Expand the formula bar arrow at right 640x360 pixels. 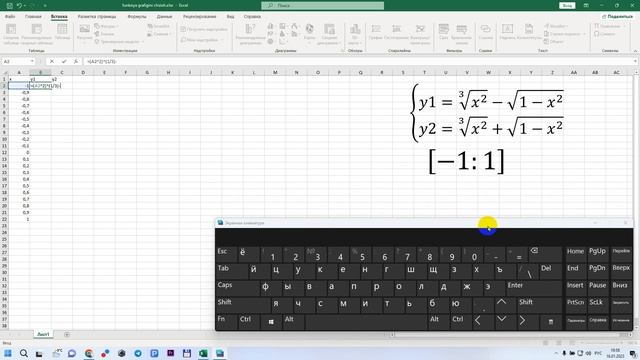pyautogui.click(x=636, y=61)
